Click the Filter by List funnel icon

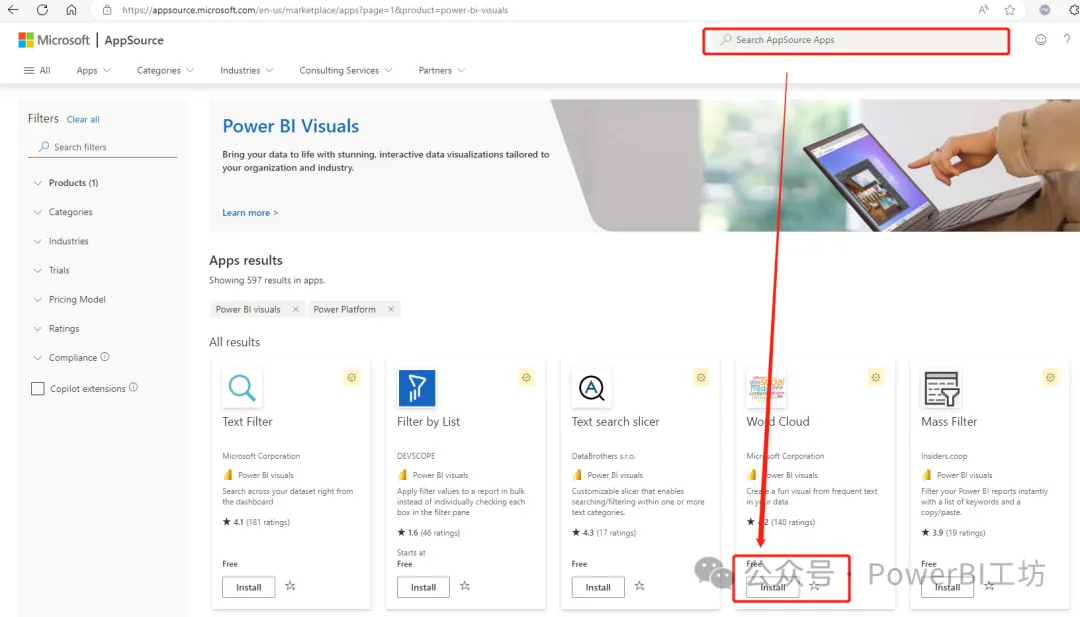[x=417, y=388]
